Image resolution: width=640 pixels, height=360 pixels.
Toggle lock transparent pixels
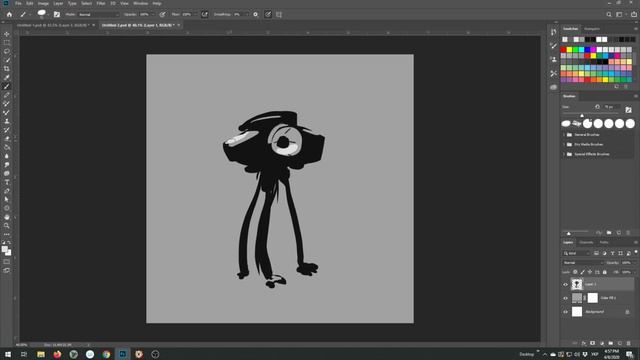pyautogui.click(x=575, y=272)
